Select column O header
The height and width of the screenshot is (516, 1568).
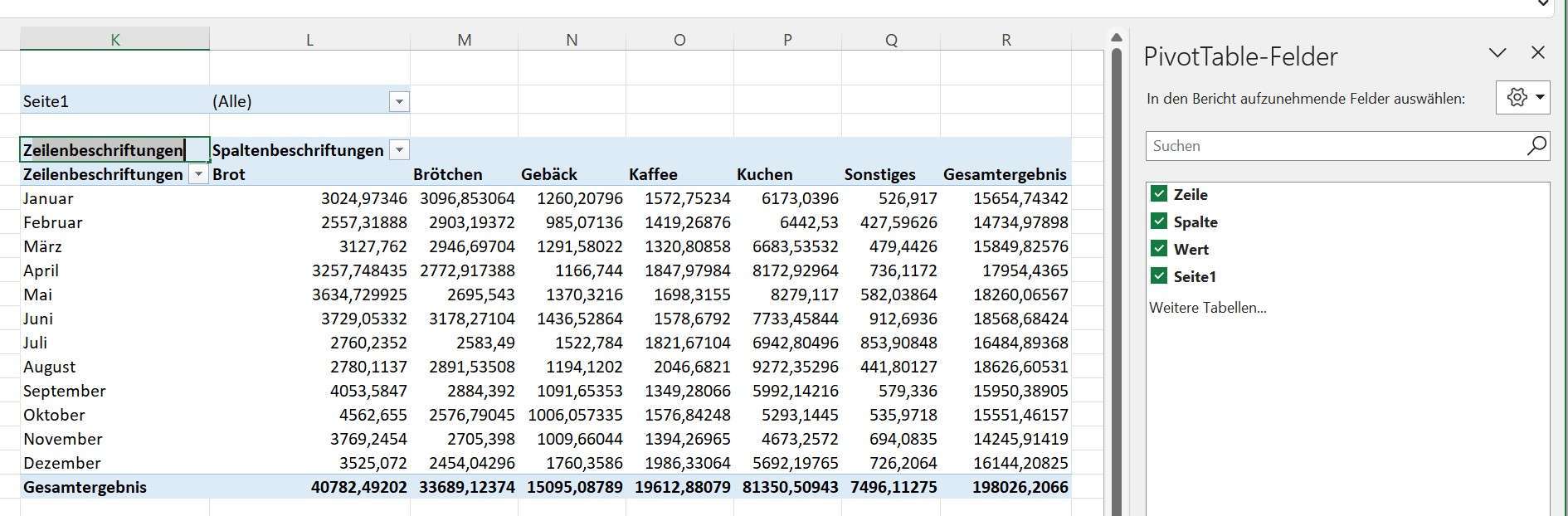click(x=679, y=39)
